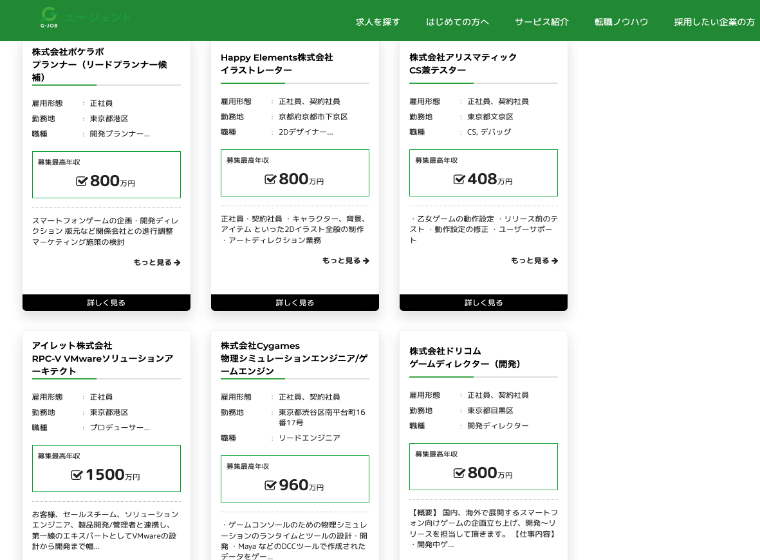The image size is (760, 560).
Task: Click the ゲームコンソールのための物理シミュレーション description
Action: 294,541
